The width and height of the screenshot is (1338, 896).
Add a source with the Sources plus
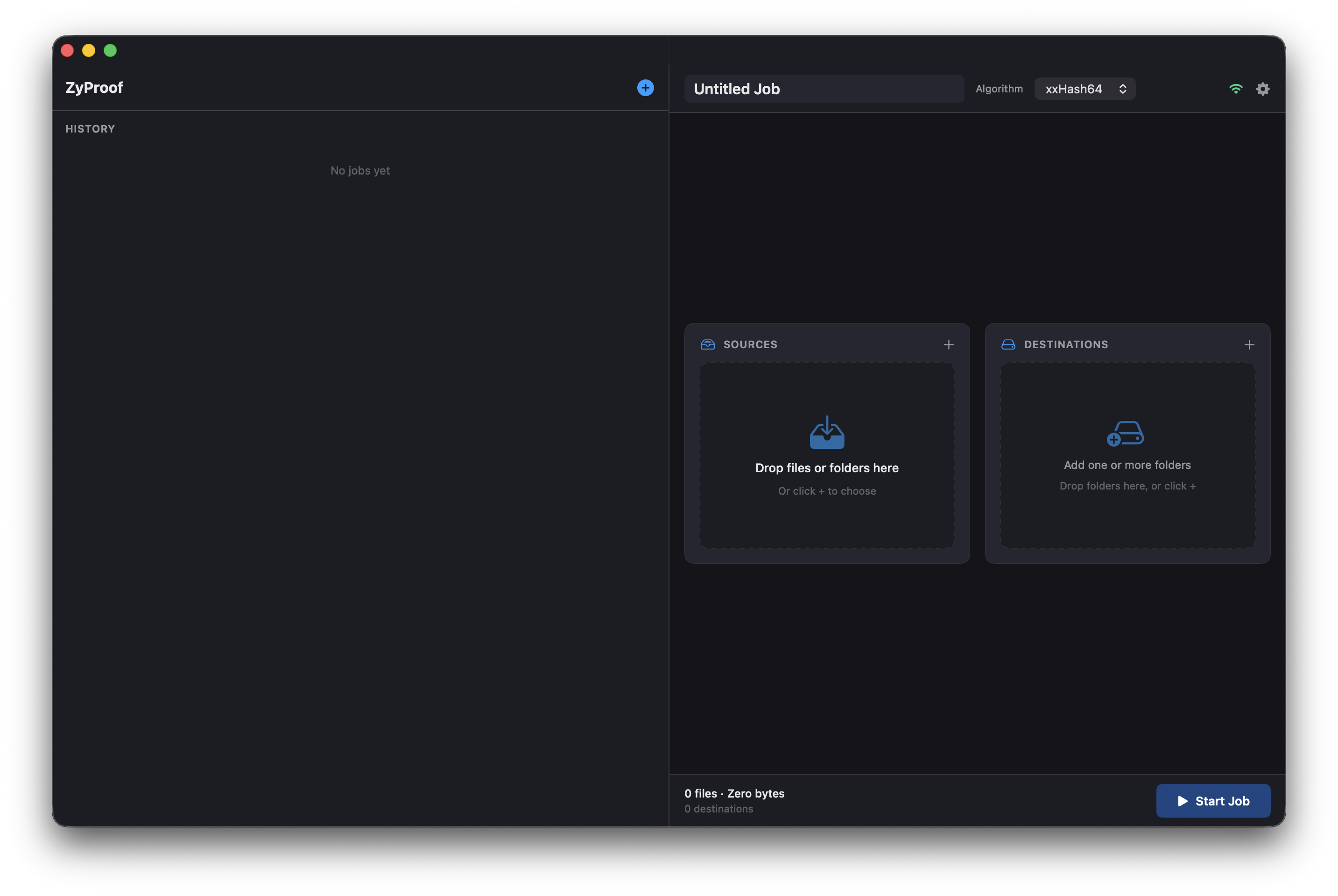click(949, 344)
